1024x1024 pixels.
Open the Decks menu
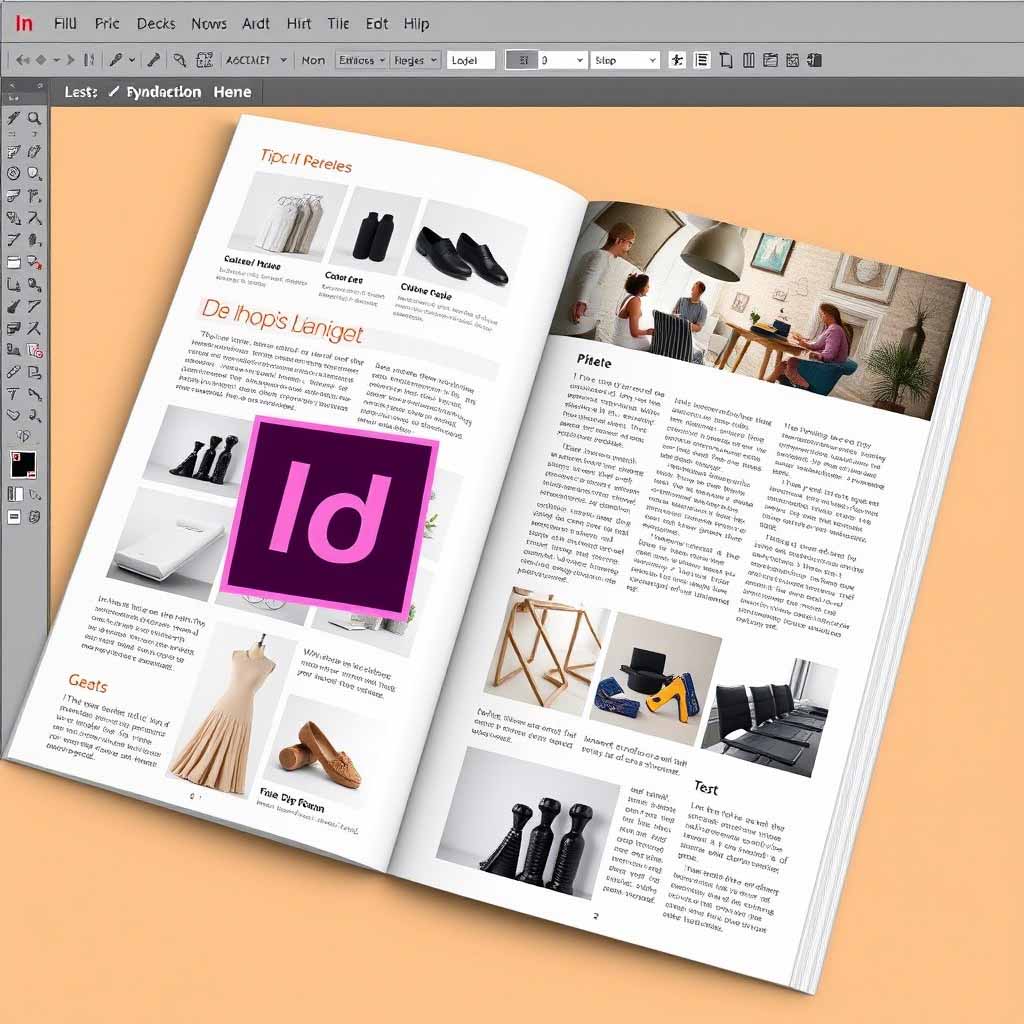click(x=156, y=24)
